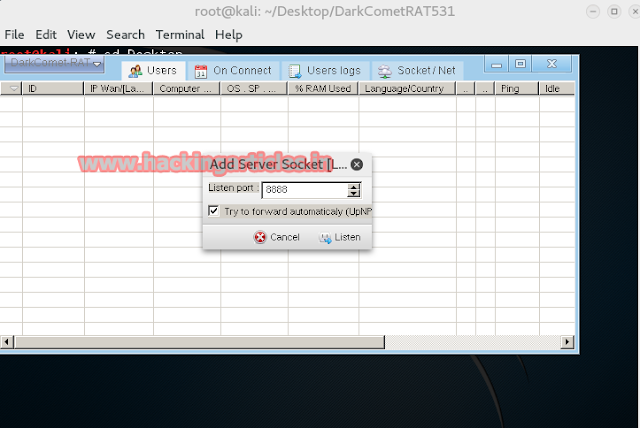Click the horizontal scrollbar thumb

(x=199, y=342)
